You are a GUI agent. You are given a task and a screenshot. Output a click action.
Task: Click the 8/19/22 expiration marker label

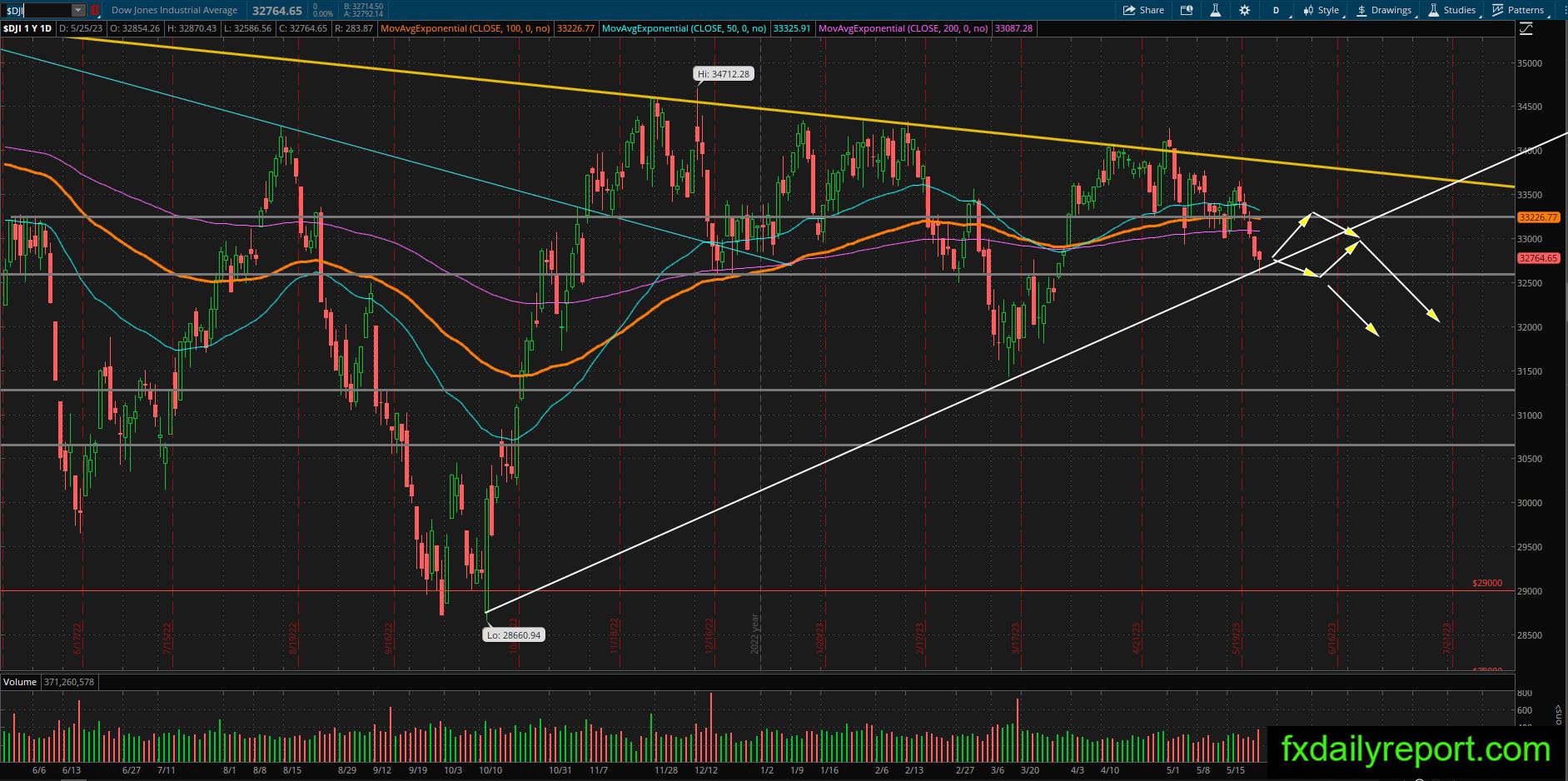[295, 639]
